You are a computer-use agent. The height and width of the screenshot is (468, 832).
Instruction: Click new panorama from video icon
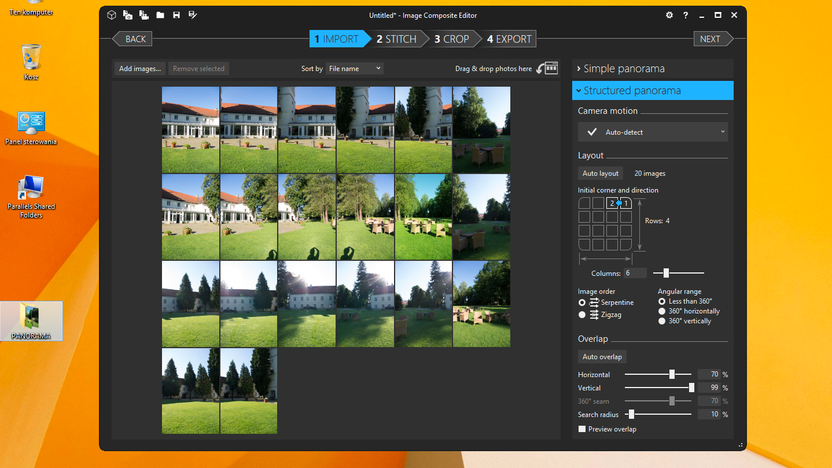[x=144, y=15]
